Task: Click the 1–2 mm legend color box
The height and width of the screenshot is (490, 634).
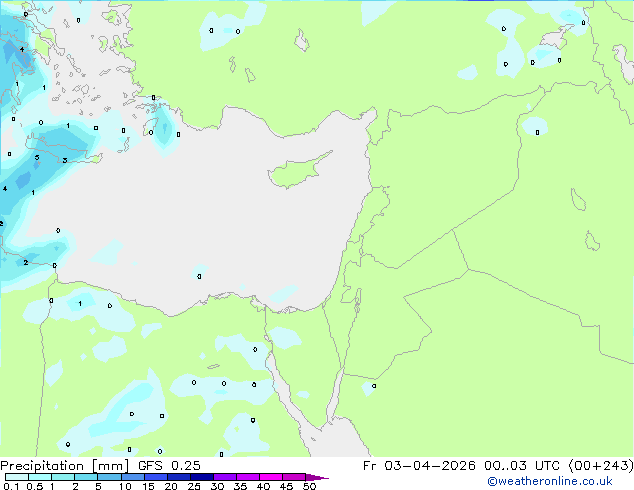Action: [x=63, y=477]
